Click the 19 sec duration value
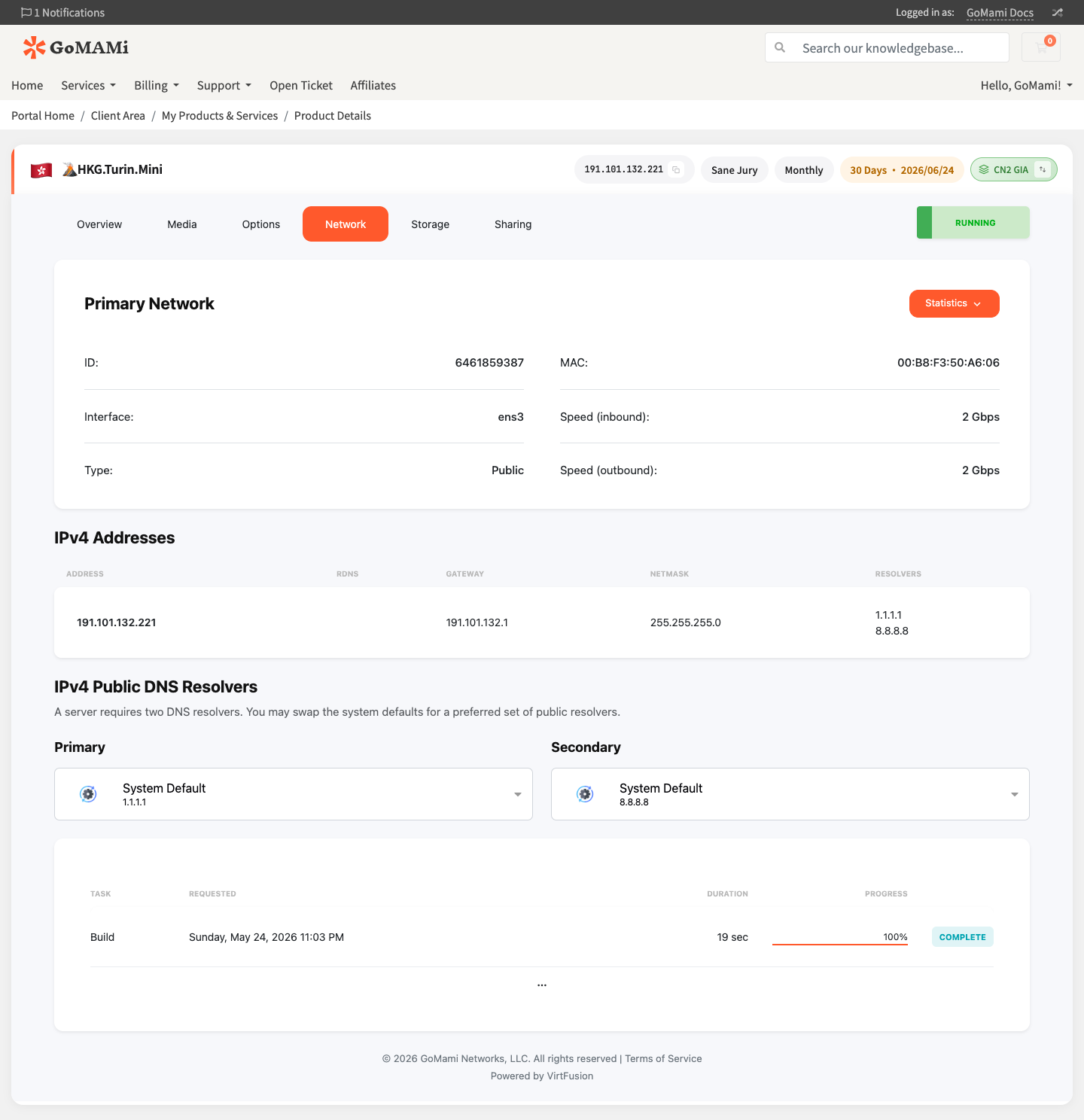Screen dimensions: 1084x1120 pos(732,937)
